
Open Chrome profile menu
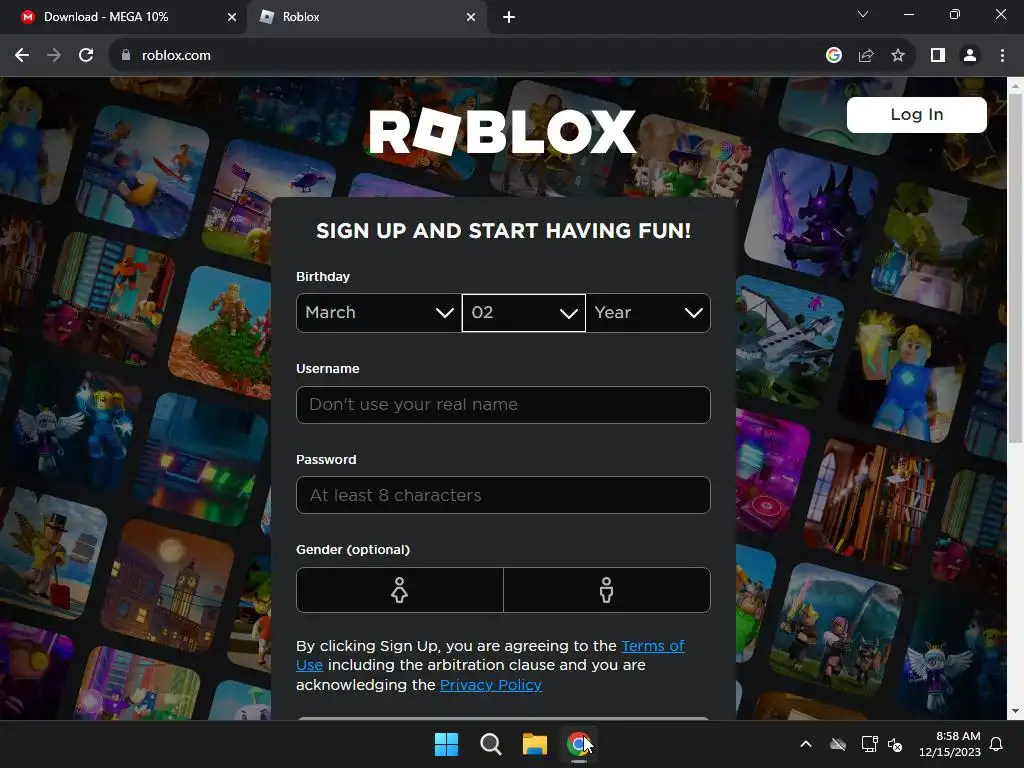click(970, 56)
